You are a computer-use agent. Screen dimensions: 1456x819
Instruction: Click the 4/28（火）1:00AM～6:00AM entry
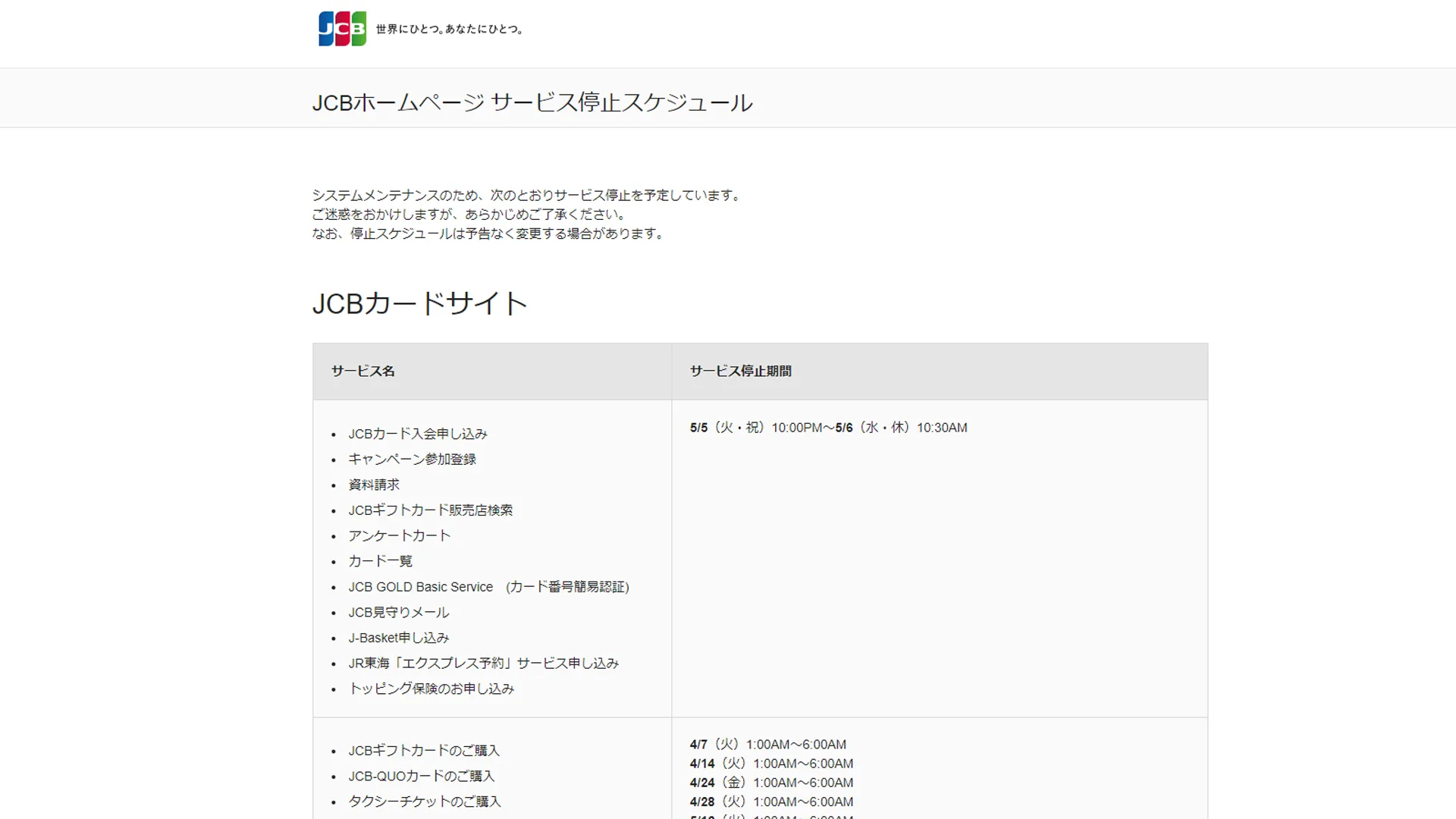(772, 802)
